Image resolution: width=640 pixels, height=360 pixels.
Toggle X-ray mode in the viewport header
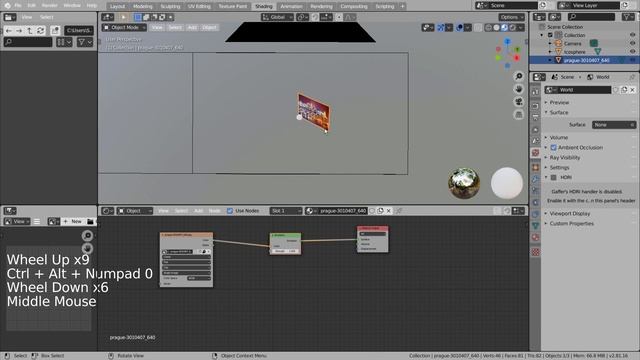pos(478,27)
